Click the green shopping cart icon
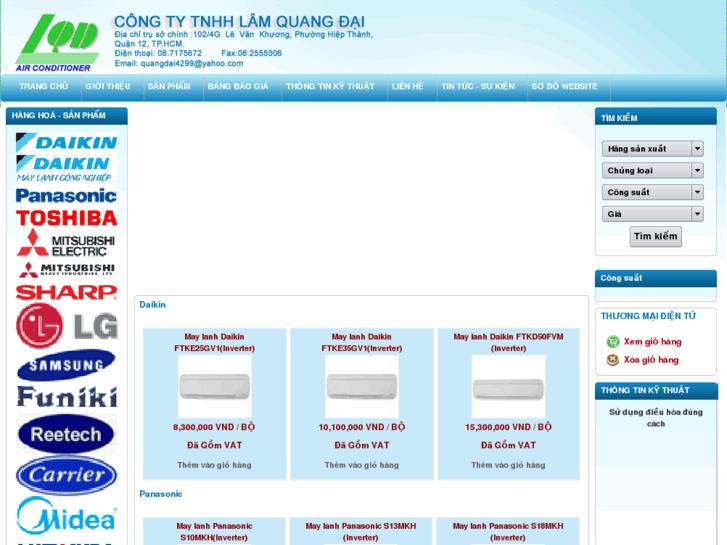 pyautogui.click(x=612, y=342)
